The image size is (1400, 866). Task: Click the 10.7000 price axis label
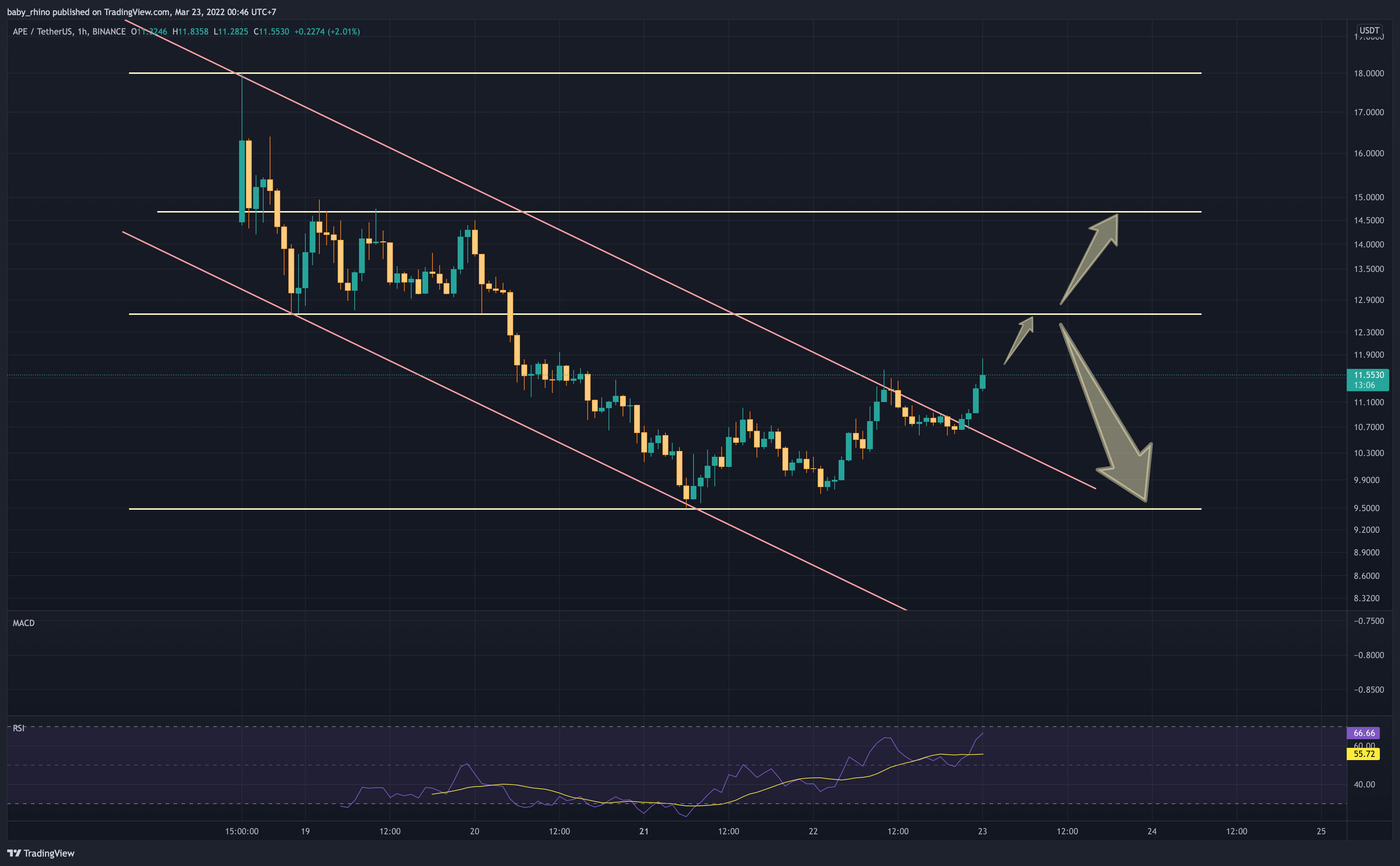(x=1369, y=427)
